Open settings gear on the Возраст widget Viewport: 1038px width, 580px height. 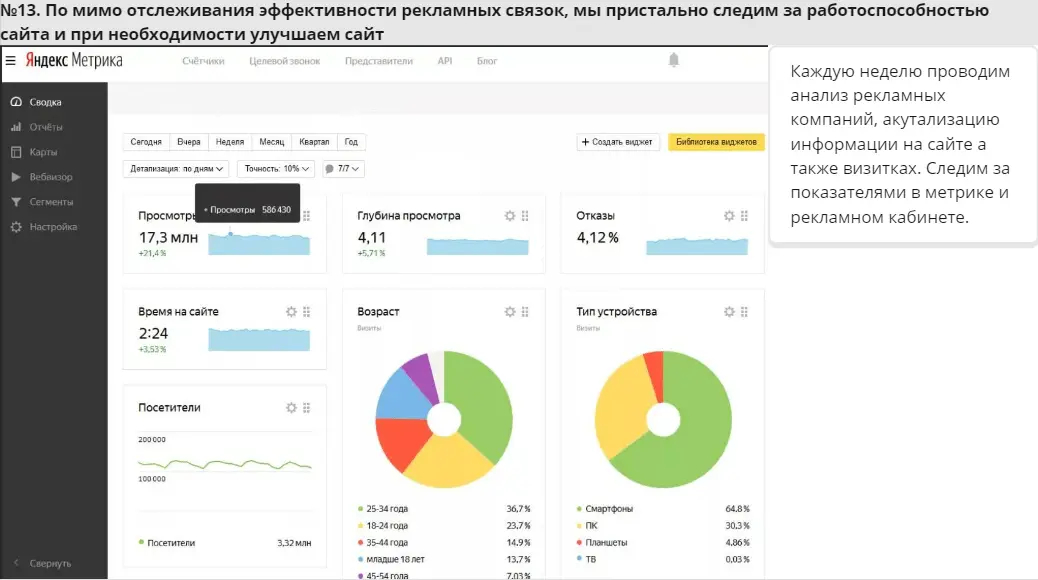pyautogui.click(x=510, y=311)
